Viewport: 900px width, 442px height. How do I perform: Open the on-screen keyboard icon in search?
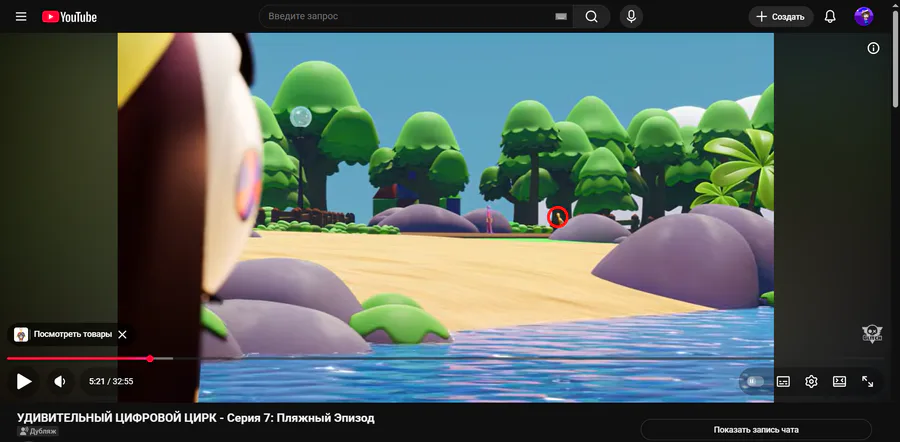(x=561, y=17)
